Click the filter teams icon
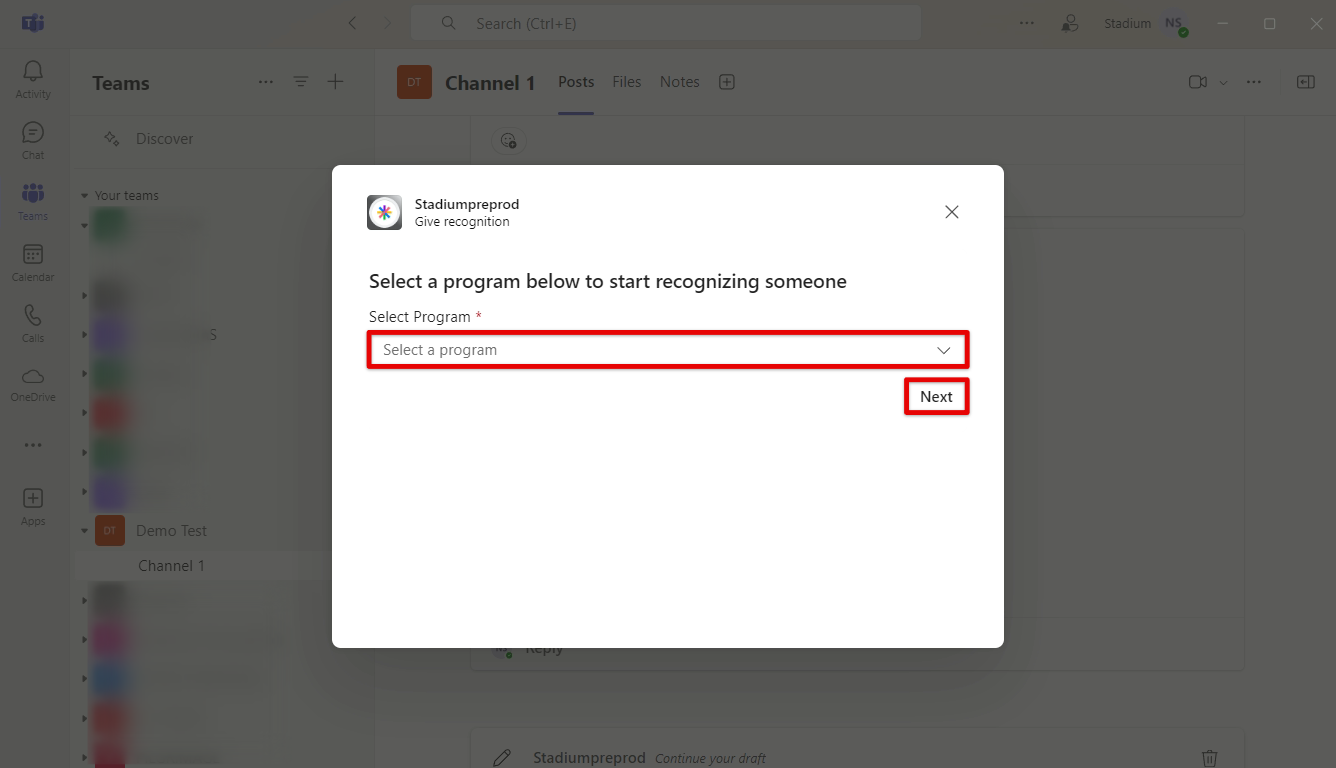The image size is (1336, 768). pyautogui.click(x=301, y=82)
